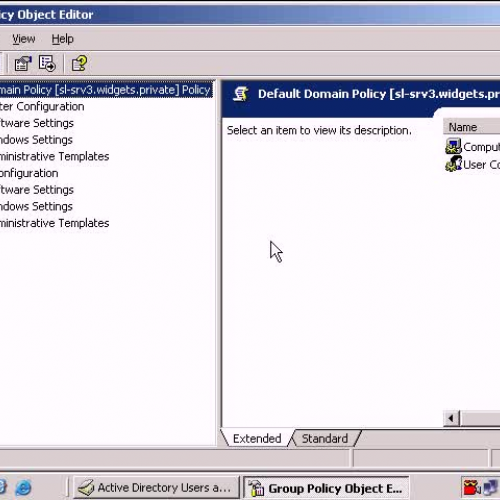The width and height of the screenshot is (500, 500).
Task: Select Windows Settings under User Configuration
Action: pos(36,206)
